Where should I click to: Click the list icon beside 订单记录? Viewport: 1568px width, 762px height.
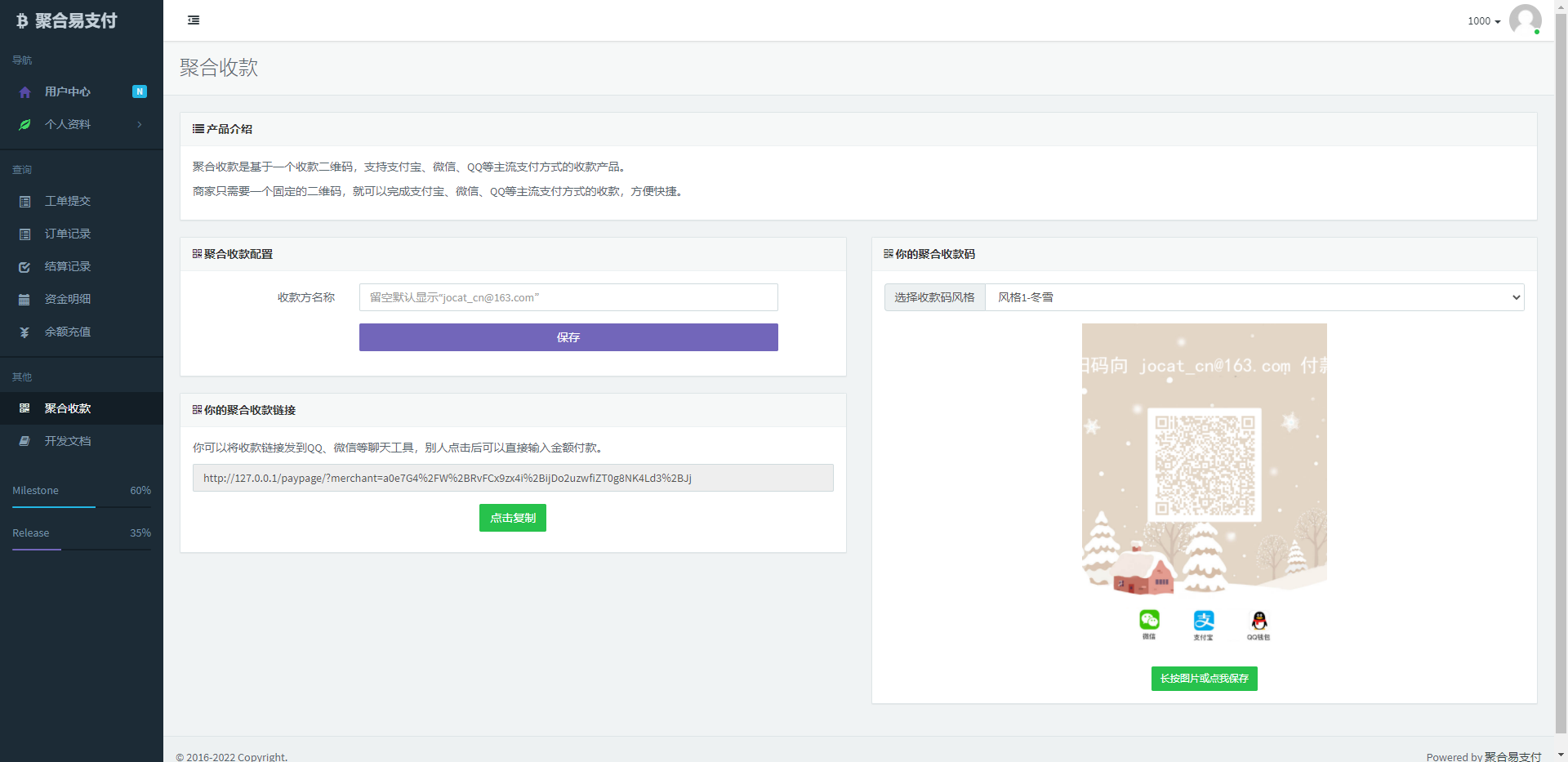pos(24,234)
